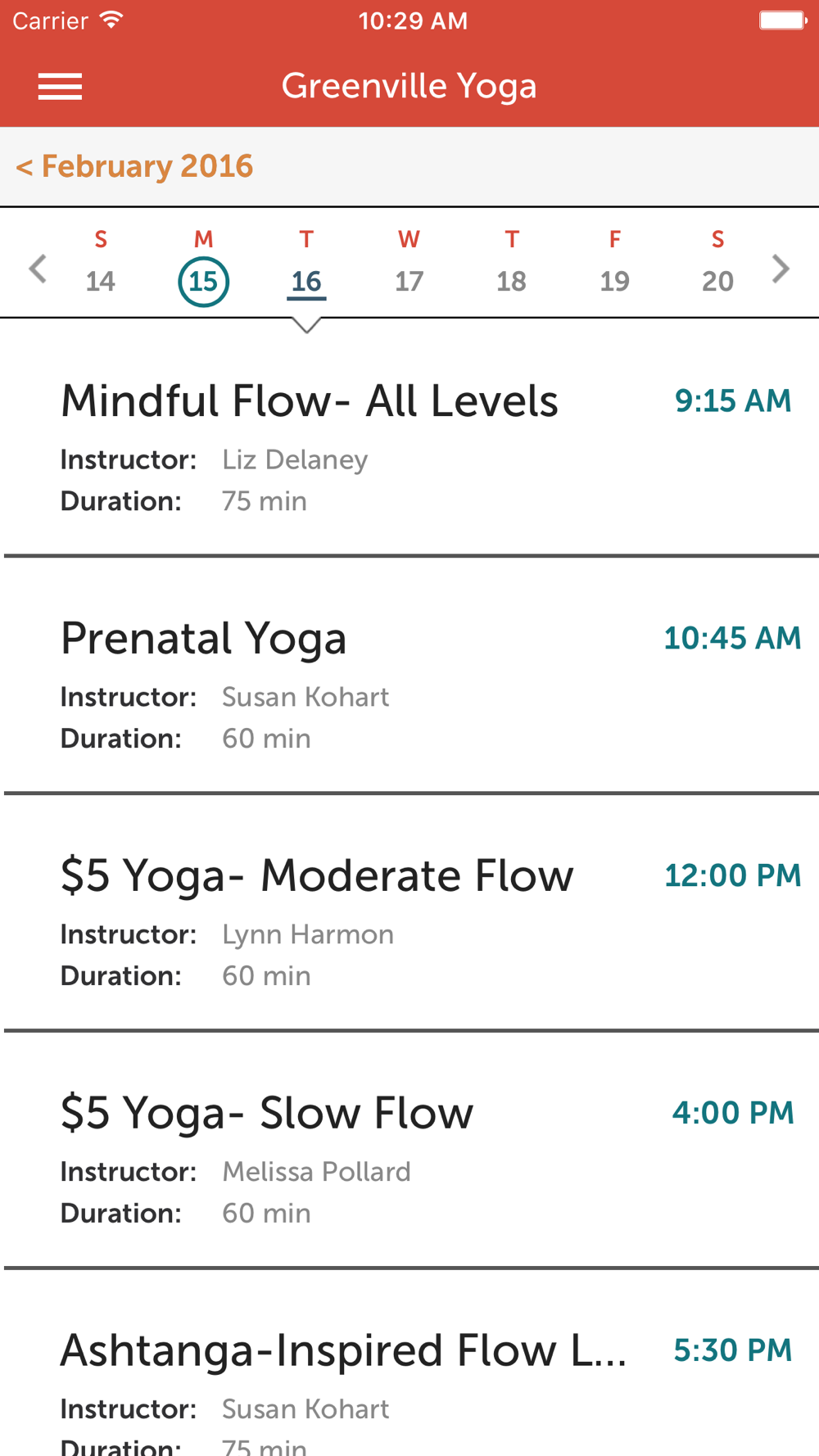Go to next week arrow
Image resolution: width=819 pixels, height=1456 pixels.
click(x=781, y=269)
